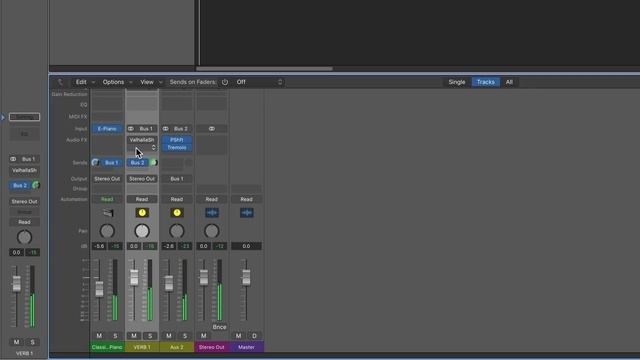Click Bus 2 send knob in inspector strip
Viewport: 640px width, 360px height.
coord(36,185)
